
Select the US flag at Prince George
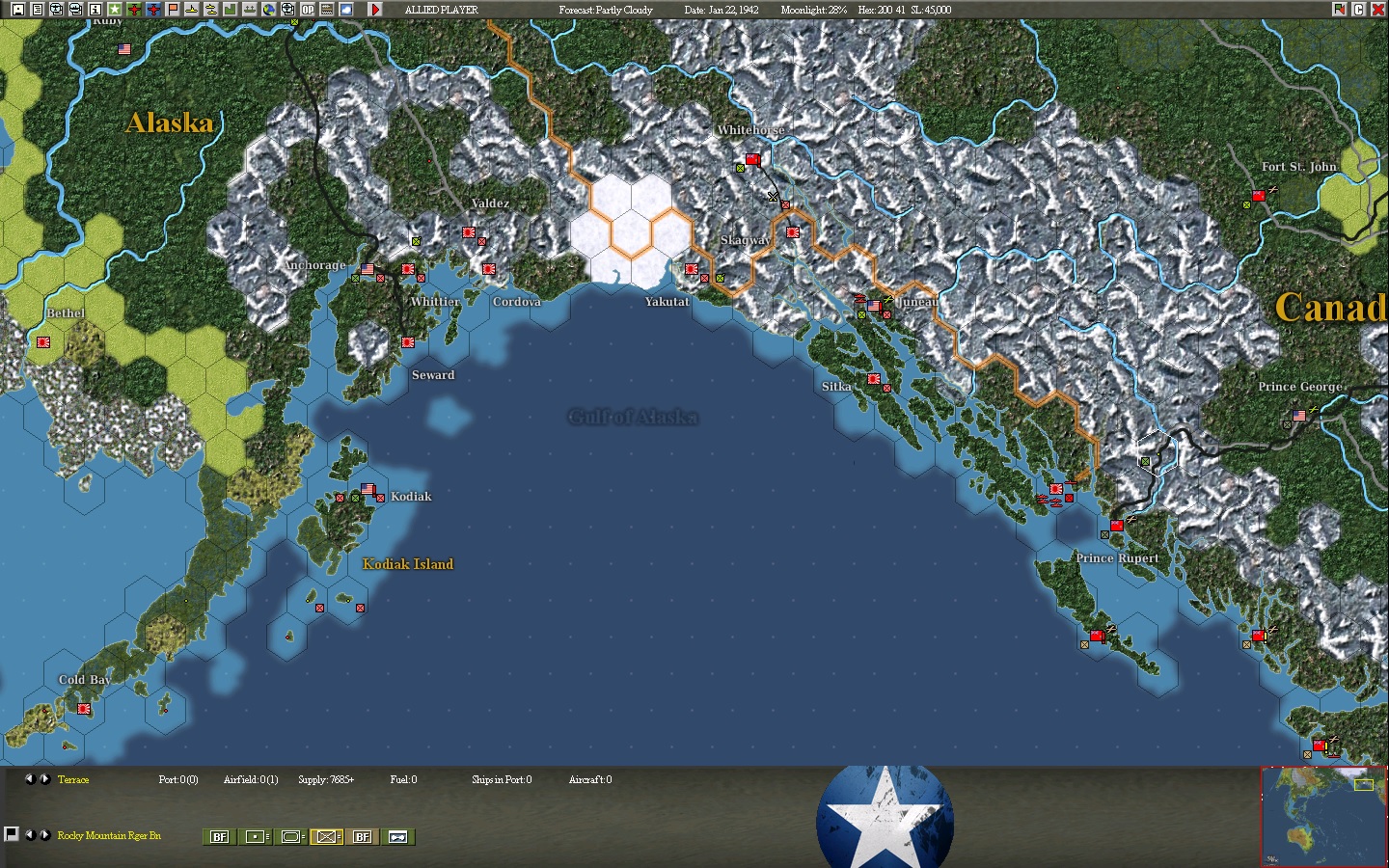[x=1299, y=416]
